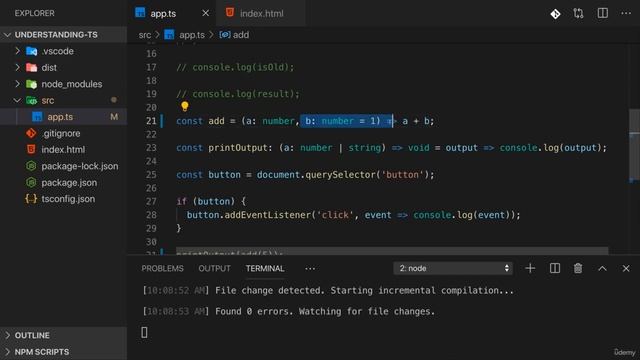Image resolution: width=640 pixels, height=360 pixels.
Task: Close the app.ts tab
Action: tap(206, 13)
